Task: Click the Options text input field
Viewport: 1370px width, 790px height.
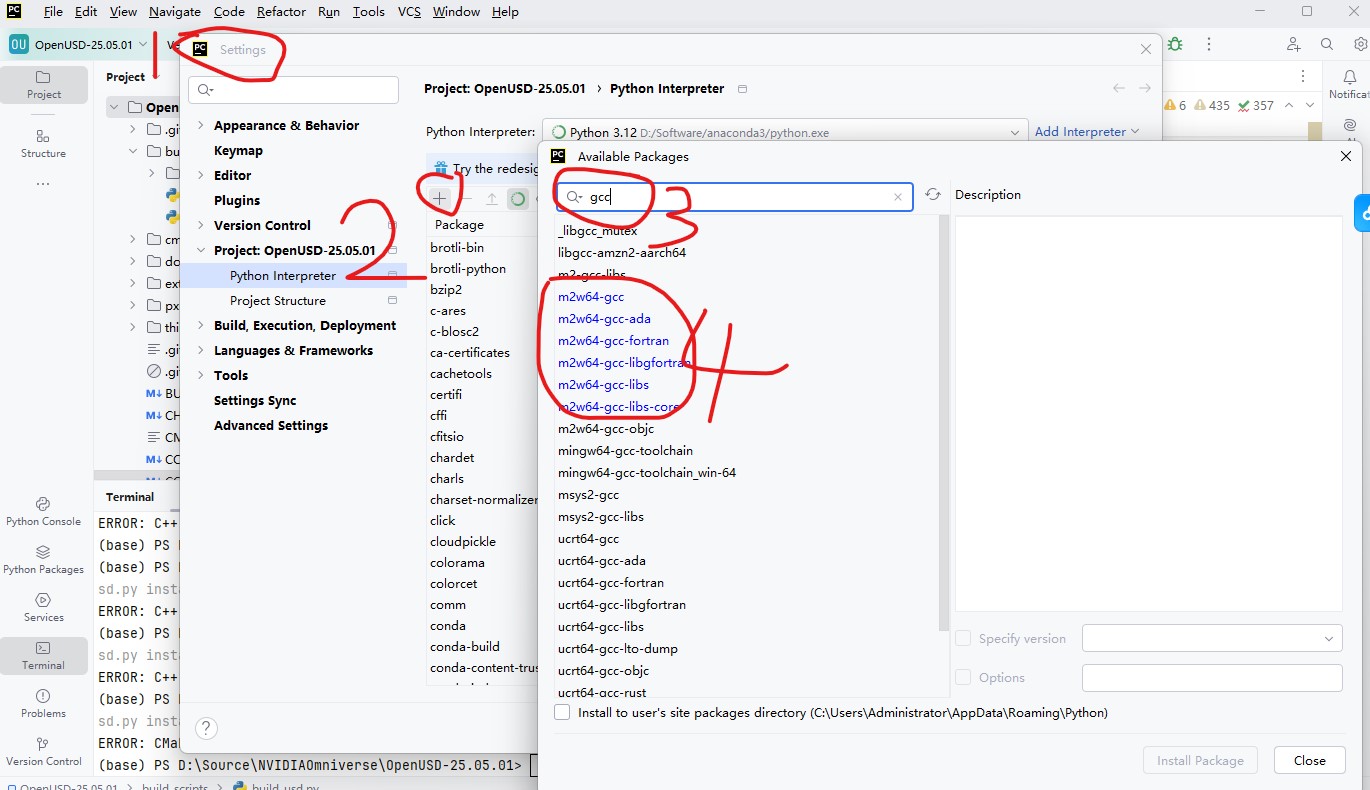Action: (1212, 677)
